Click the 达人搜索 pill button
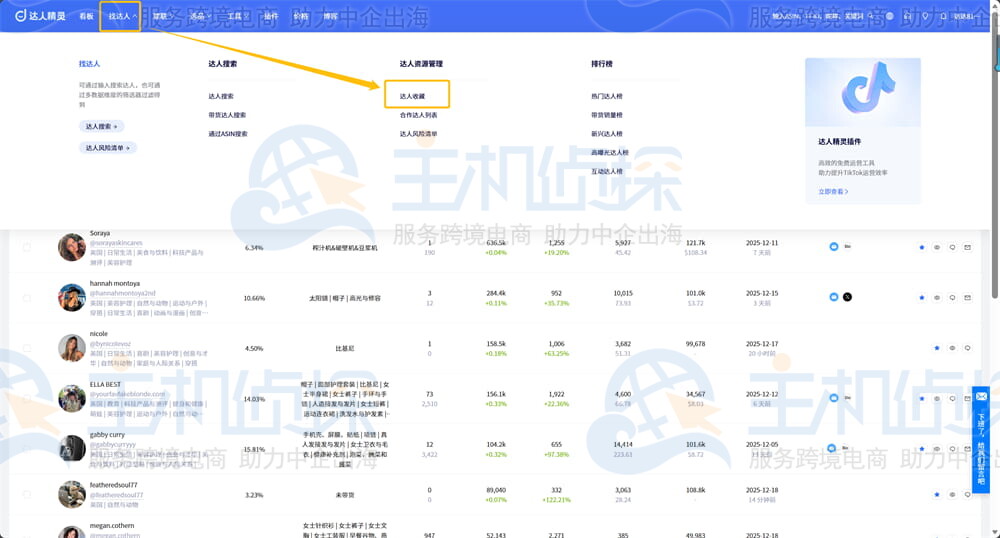Viewport: 1000px width, 538px height. click(101, 126)
